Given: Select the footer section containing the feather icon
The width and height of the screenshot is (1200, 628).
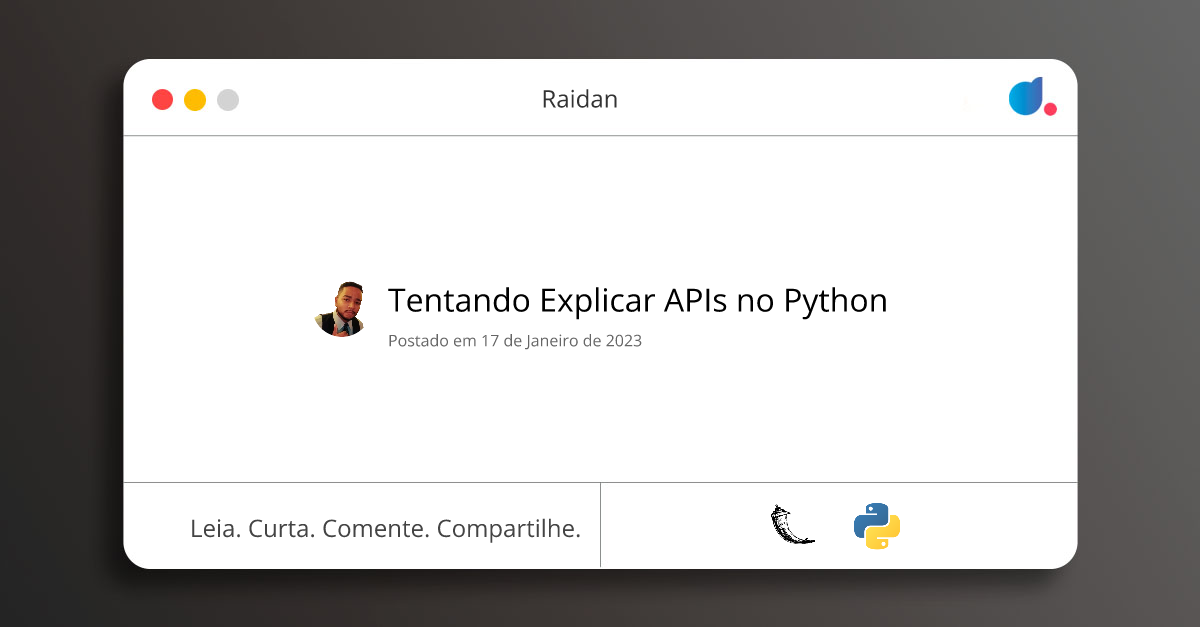Looking at the screenshot, I should pos(840,524).
